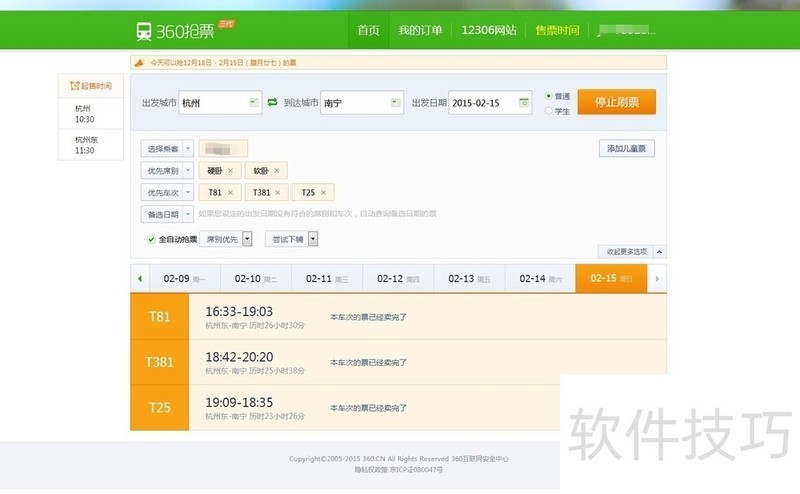Click the T381 train number block
This screenshot has width=800, height=494.
pos(160,362)
